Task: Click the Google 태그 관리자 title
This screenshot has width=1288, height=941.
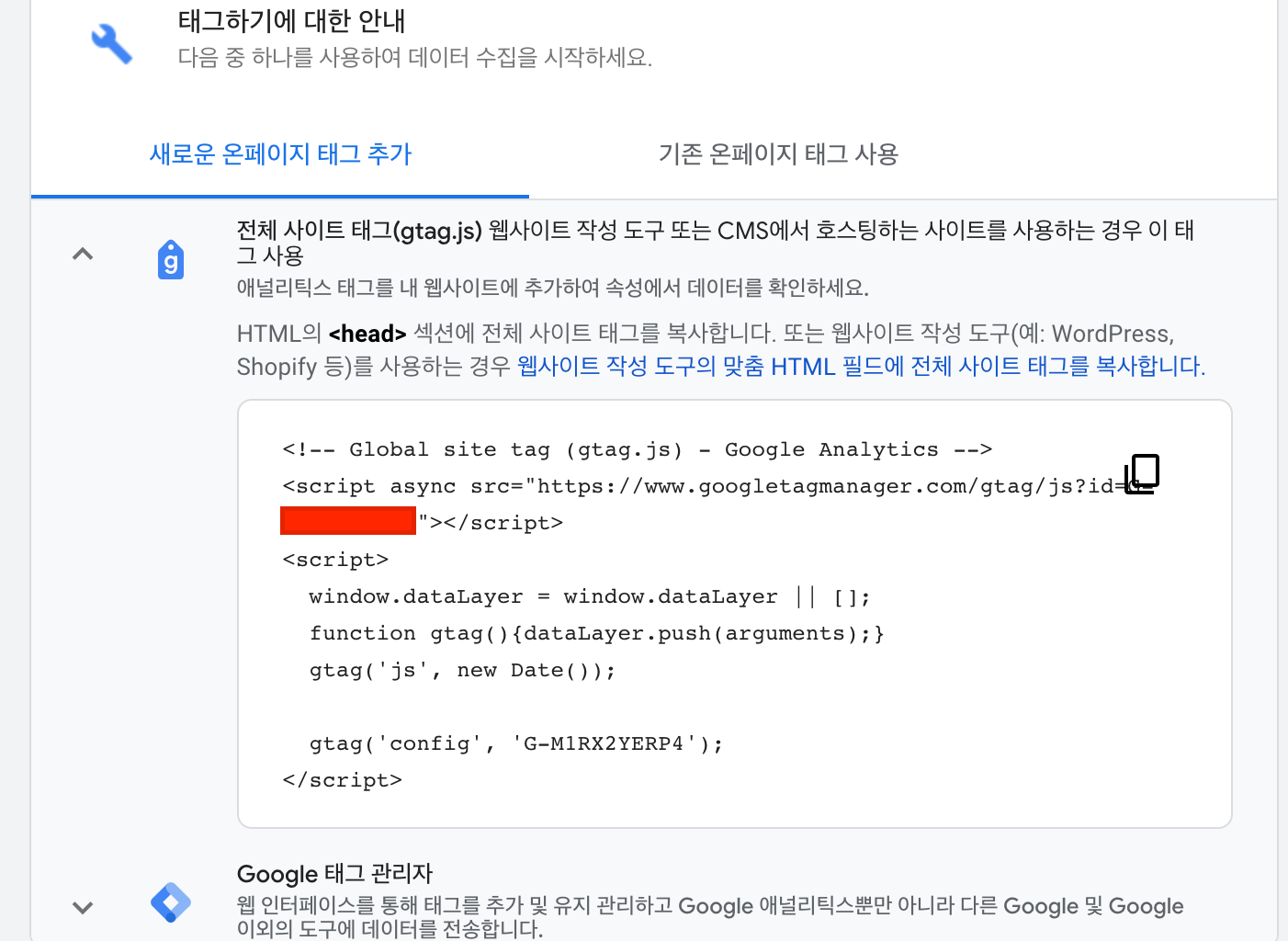Action: coord(334,874)
